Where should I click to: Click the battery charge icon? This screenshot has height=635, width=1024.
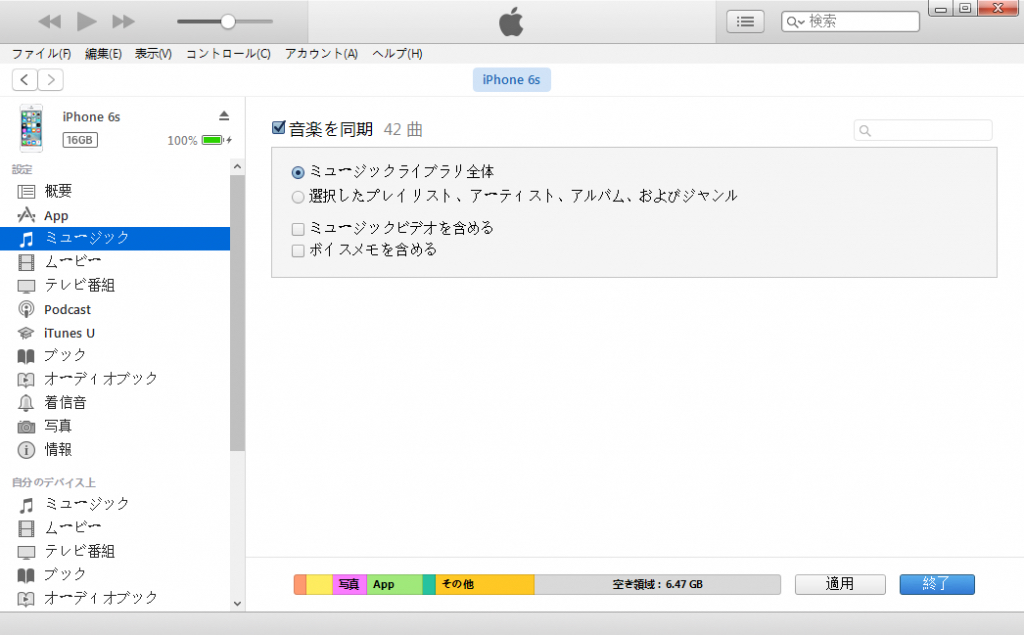click(x=215, y=140)
